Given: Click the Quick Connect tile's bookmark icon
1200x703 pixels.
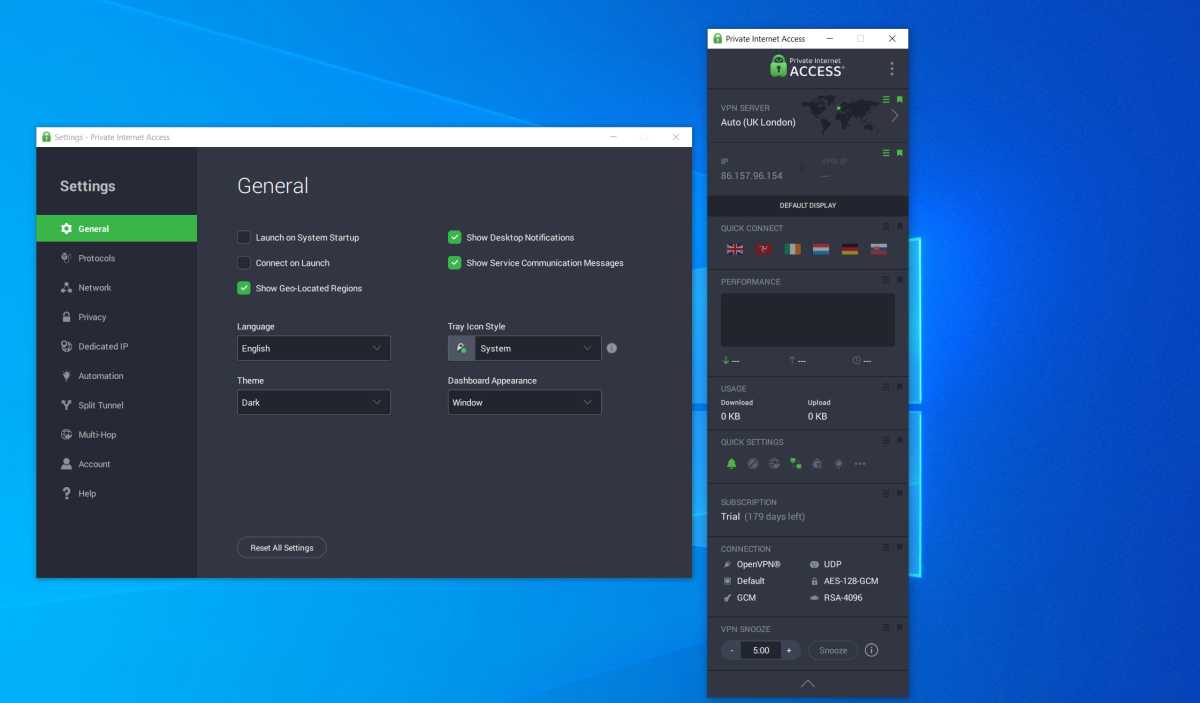Looking at the screenshot, I should tap(900, 227).
